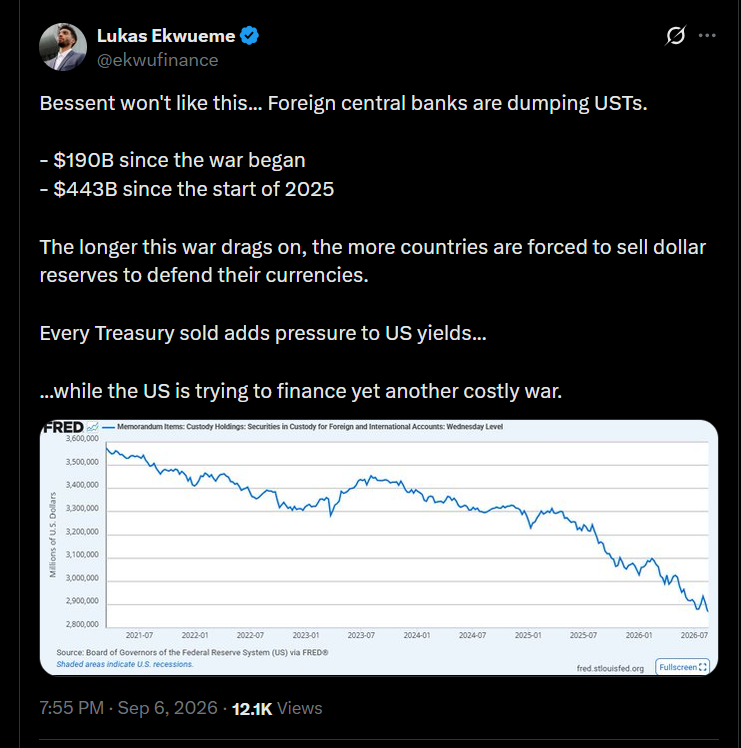Click the Shaded areas recession note

125,664
